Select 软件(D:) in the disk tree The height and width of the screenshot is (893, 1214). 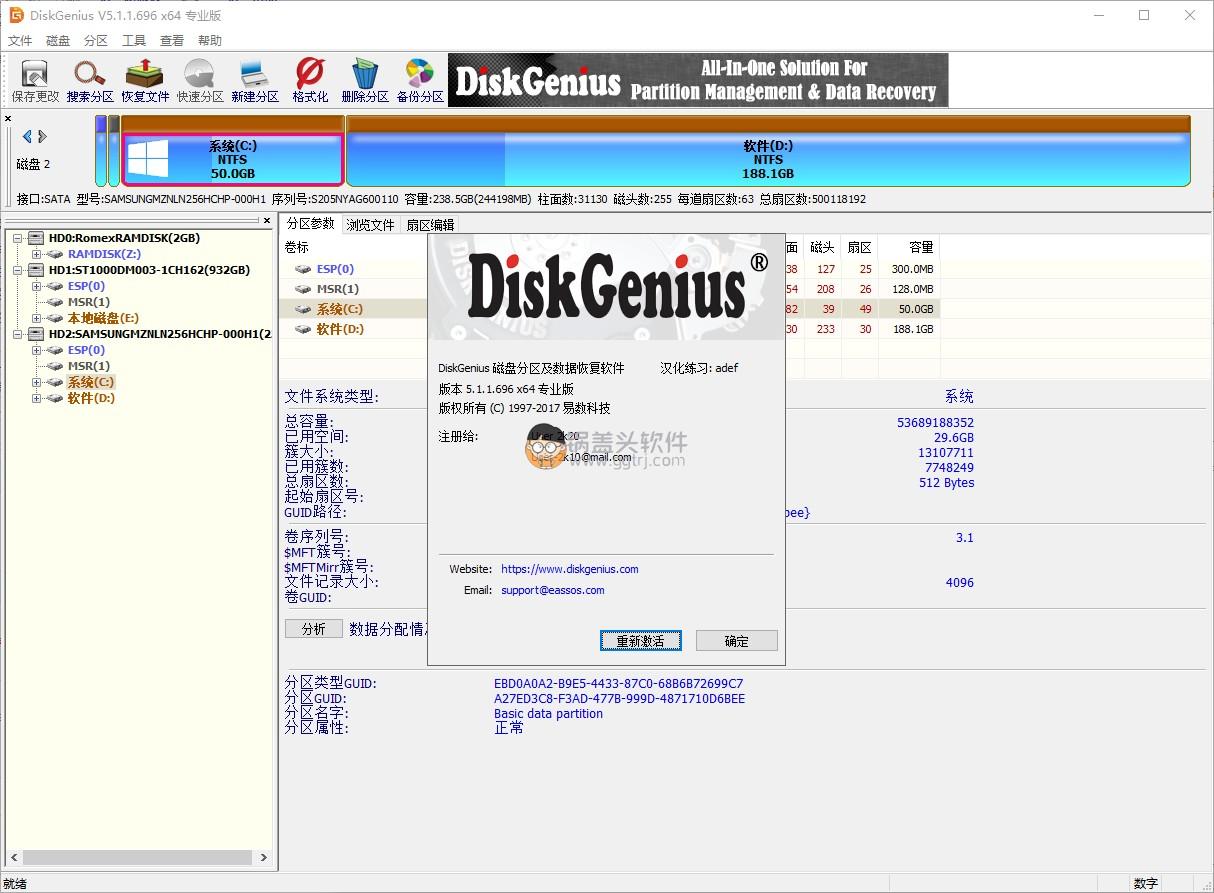pos(91,398)
